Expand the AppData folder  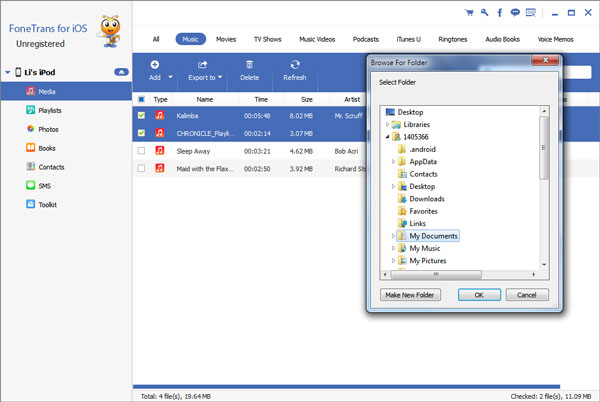(x=393, y=161)
